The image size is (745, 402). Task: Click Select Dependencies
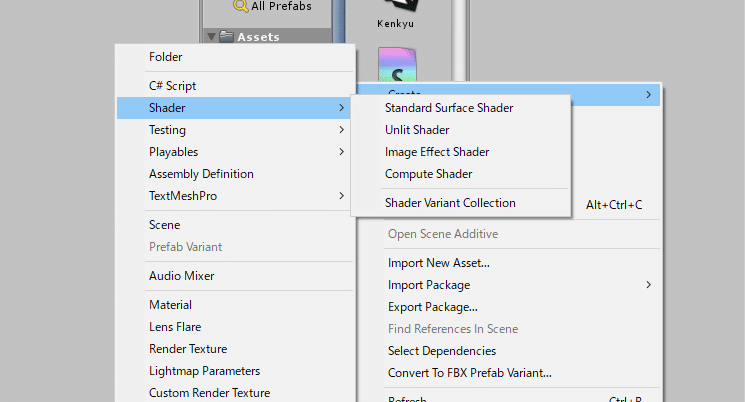click(441, 351)
